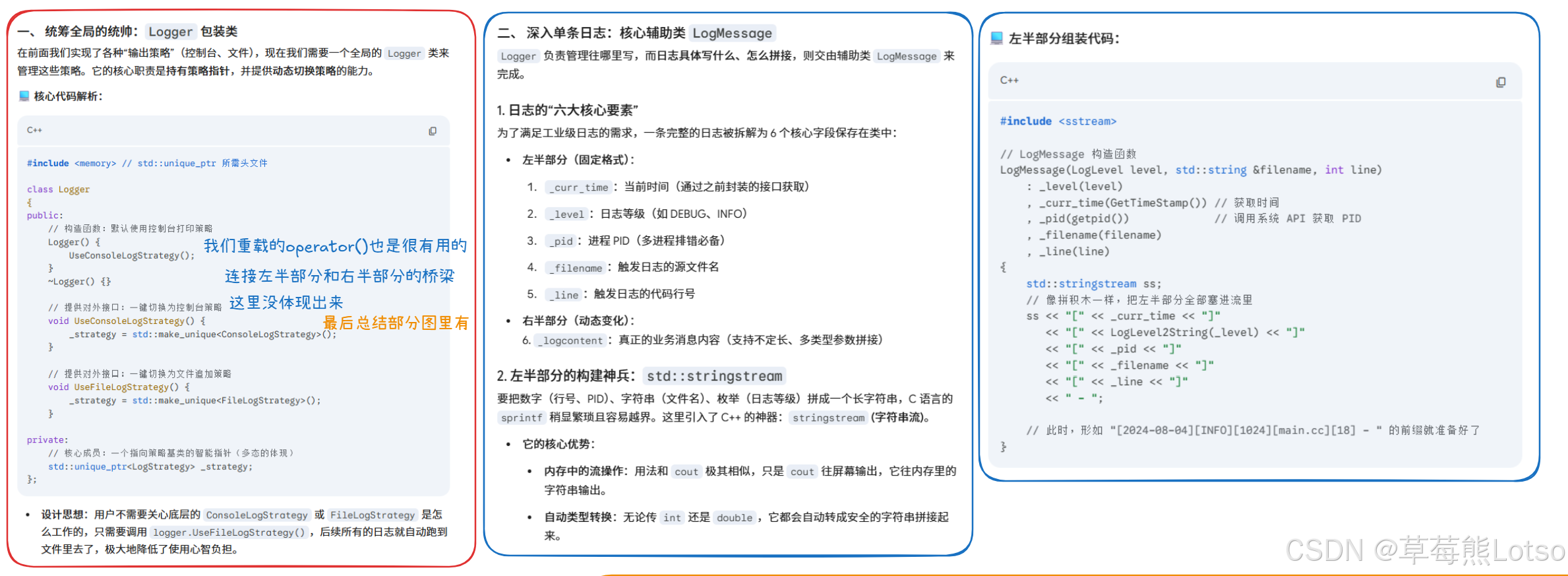1568x576 pixels.
Task: Click LogLevel2String(_level) stream line
Action: pos(1175,333)
